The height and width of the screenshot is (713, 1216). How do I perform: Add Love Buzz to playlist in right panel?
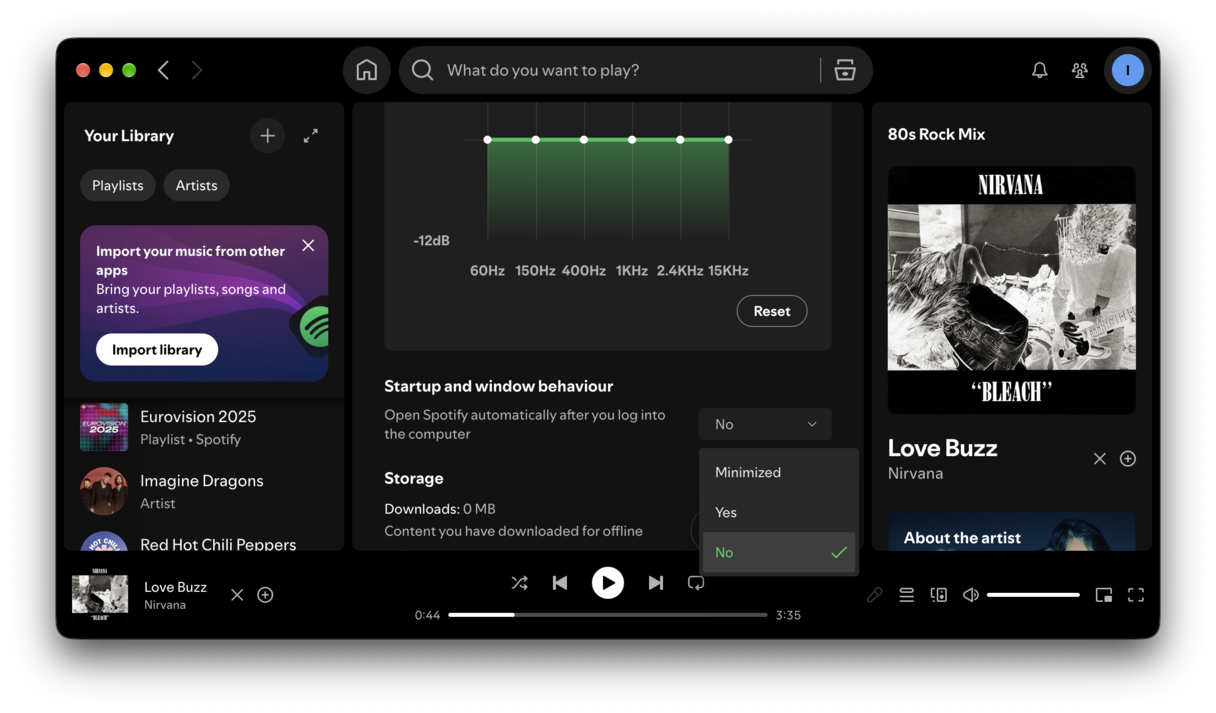point(1128,458)
